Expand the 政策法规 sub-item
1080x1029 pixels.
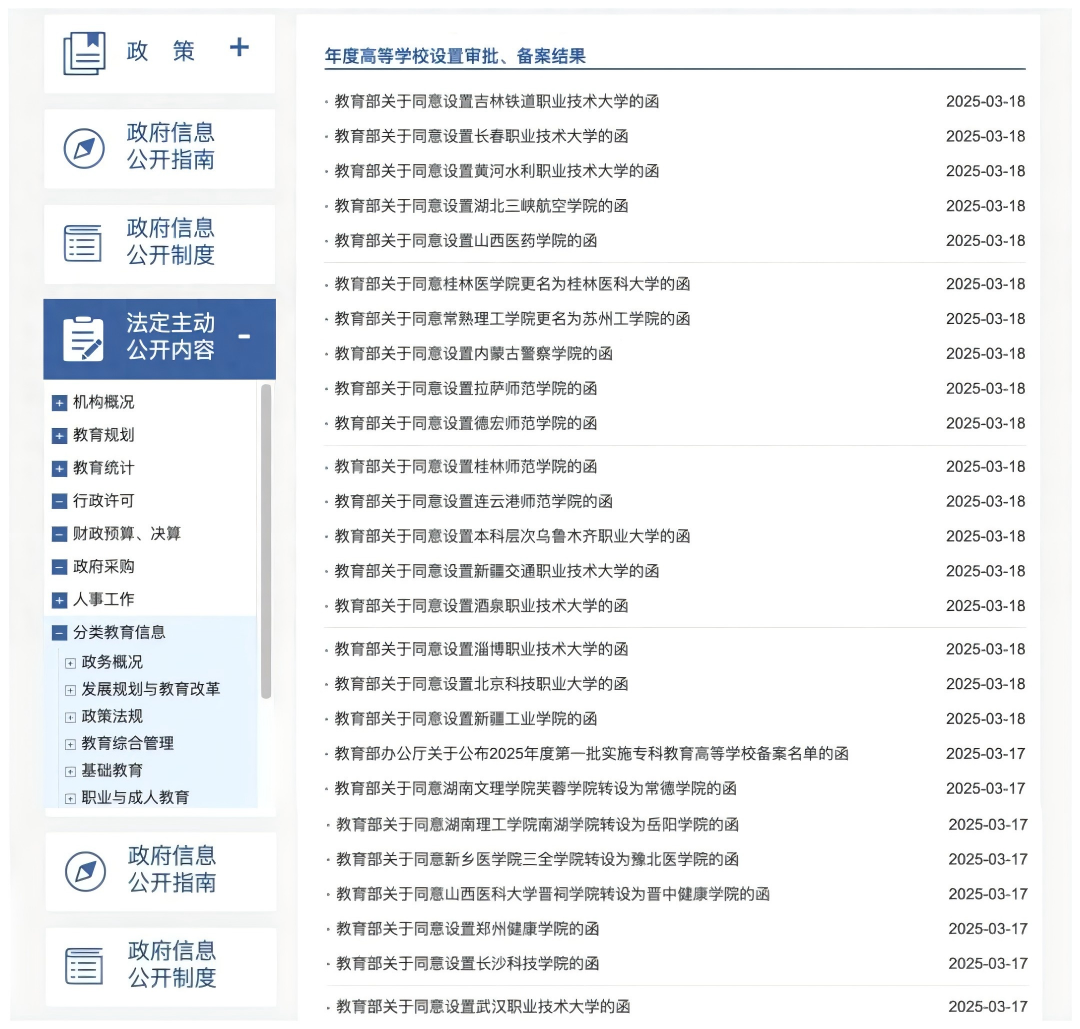pyautogui.click(x=70, y=717)
